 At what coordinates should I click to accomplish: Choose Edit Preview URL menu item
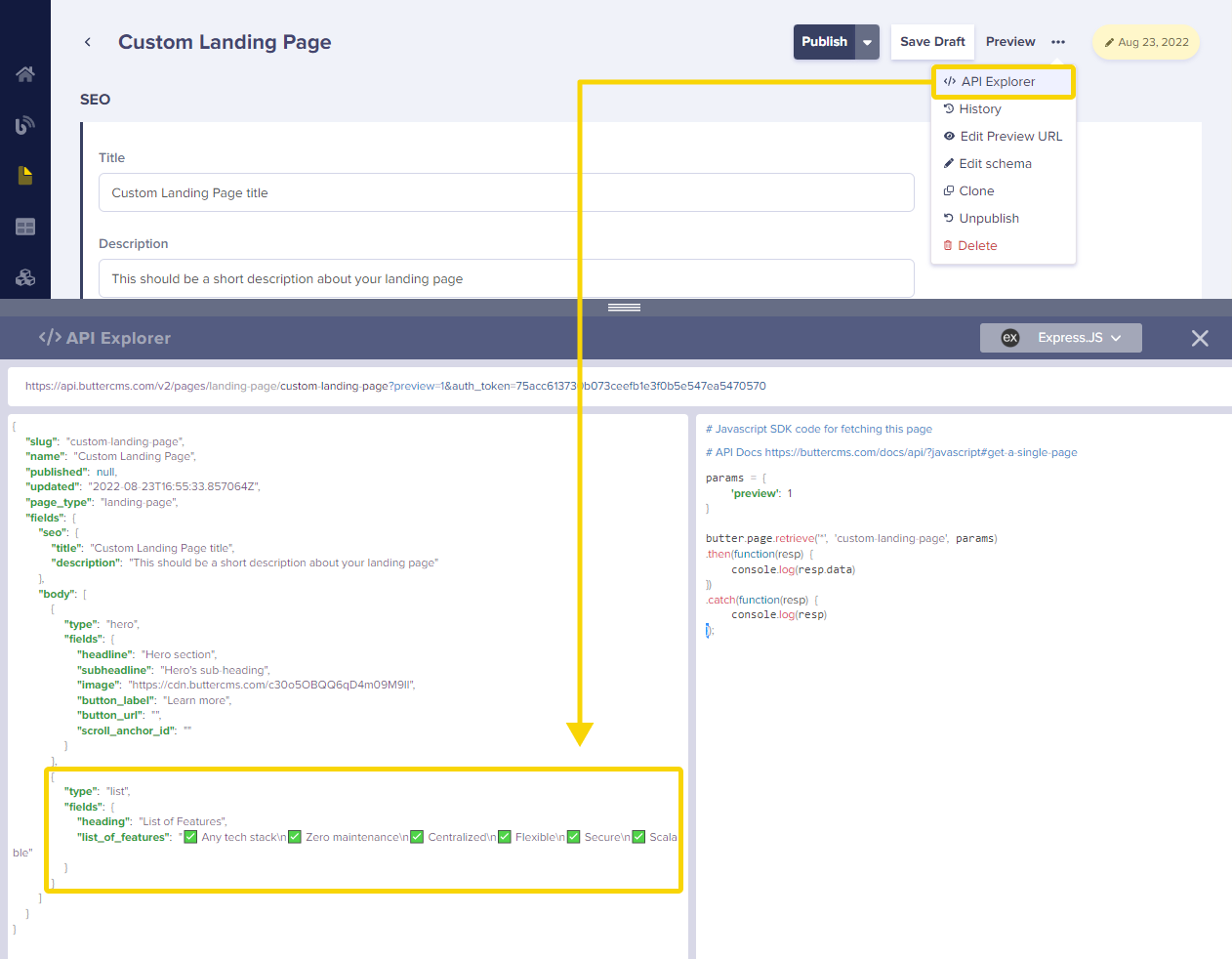click(1004, 137)
